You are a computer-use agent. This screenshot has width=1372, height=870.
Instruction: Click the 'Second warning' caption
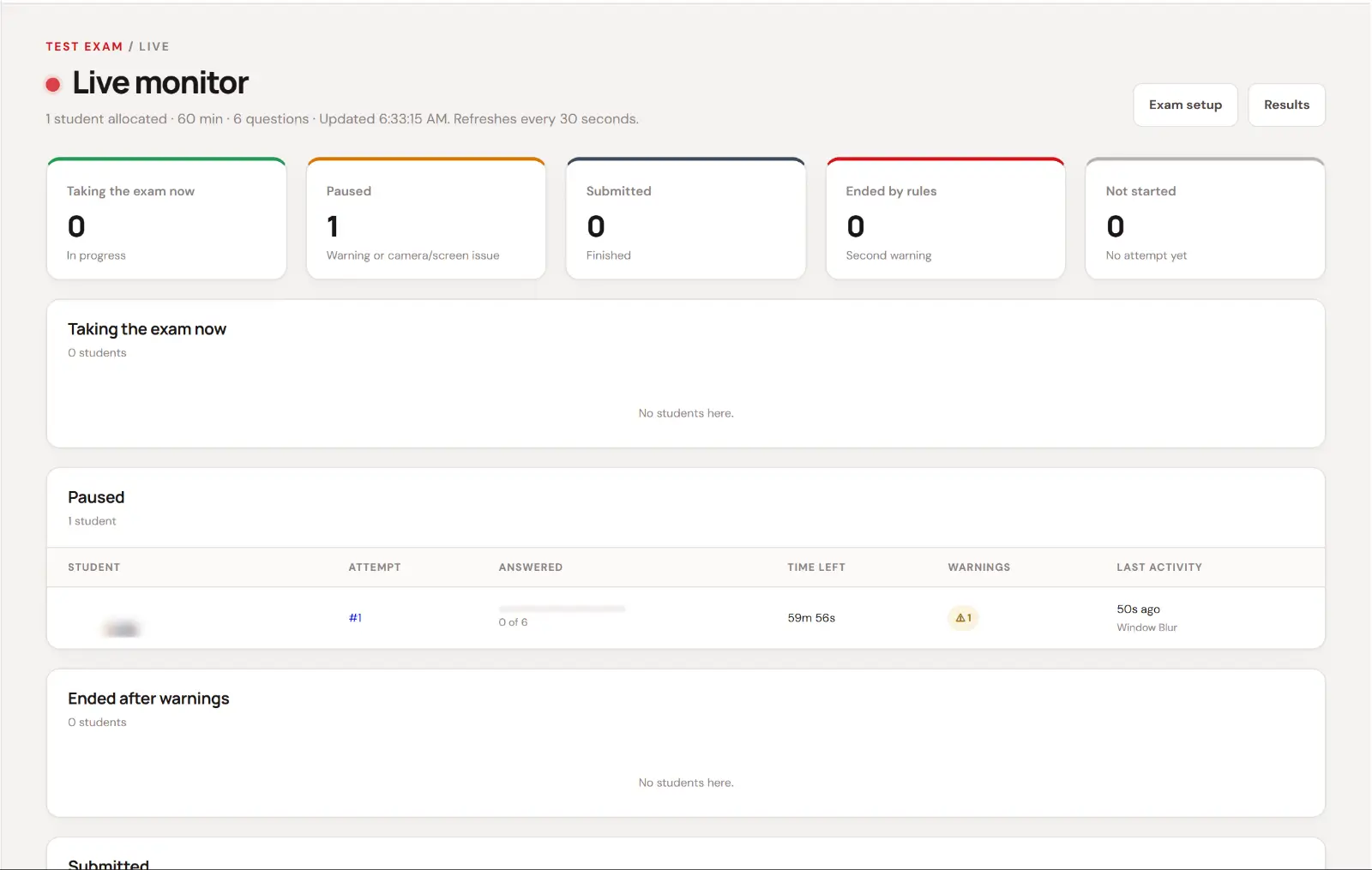click(x=888, y=255)
